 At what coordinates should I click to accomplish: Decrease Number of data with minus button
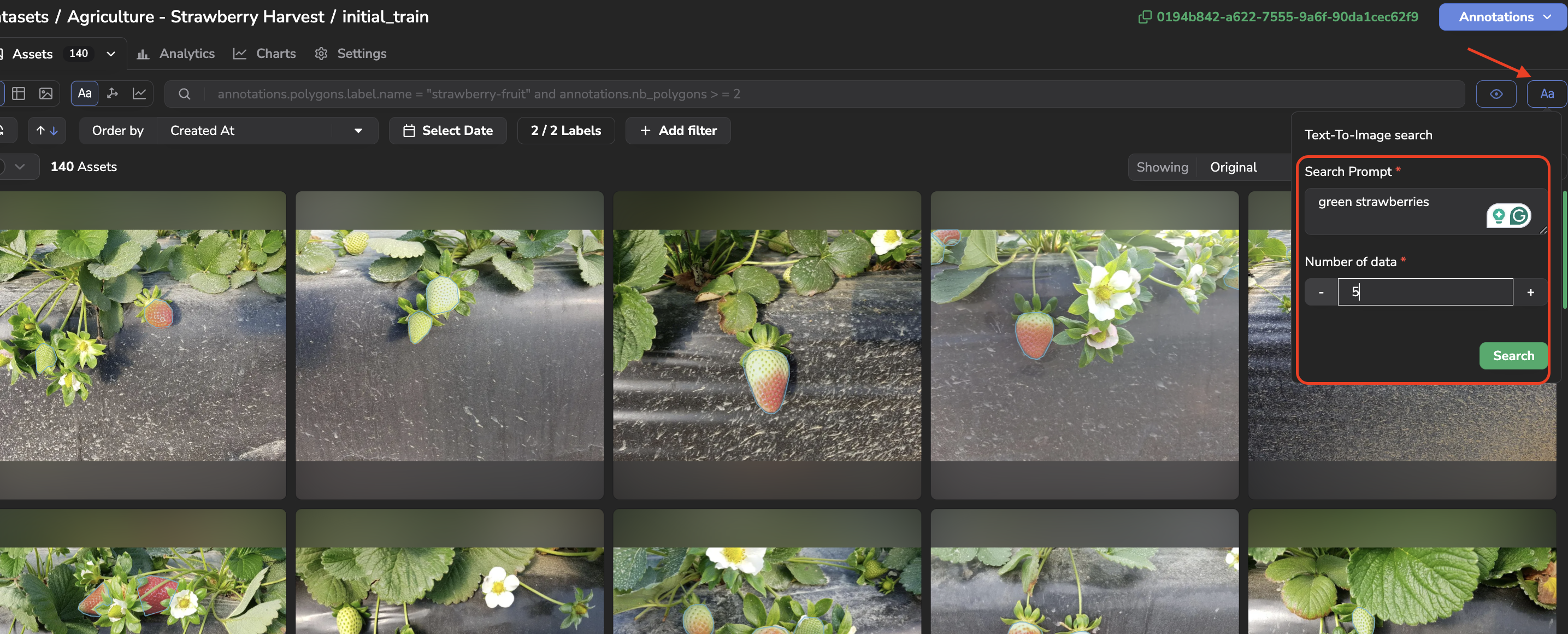click(x=1321, y=292)
